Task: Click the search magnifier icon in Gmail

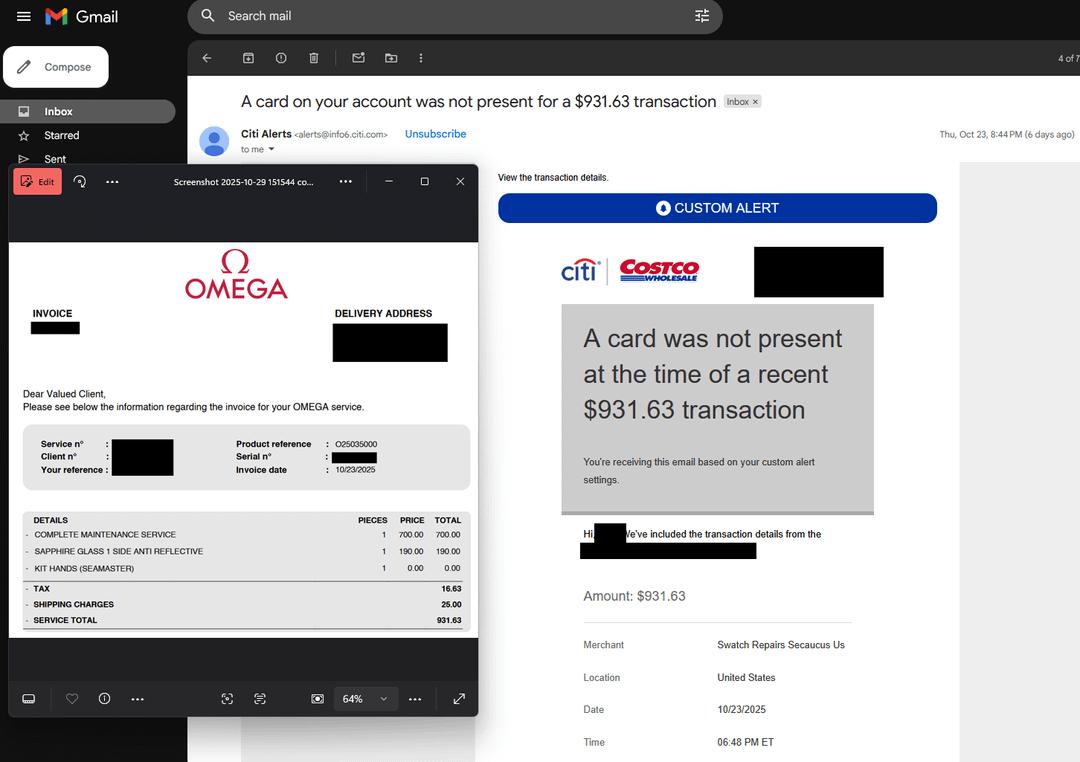Action: tap(207, 15)
